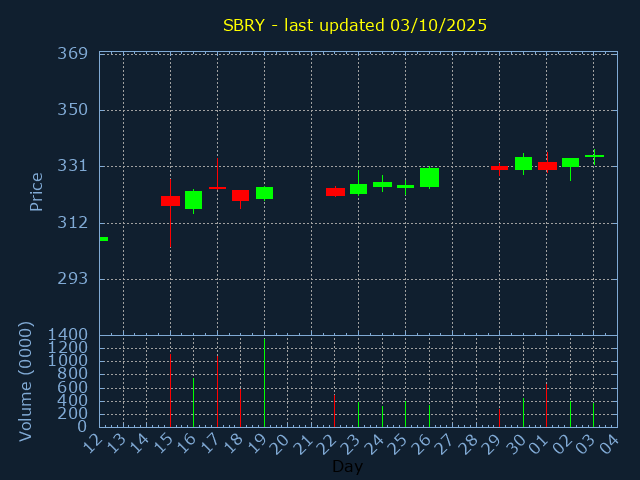Click the red candlestick on day 18
The image size is (640, 480).
[240, 196]
